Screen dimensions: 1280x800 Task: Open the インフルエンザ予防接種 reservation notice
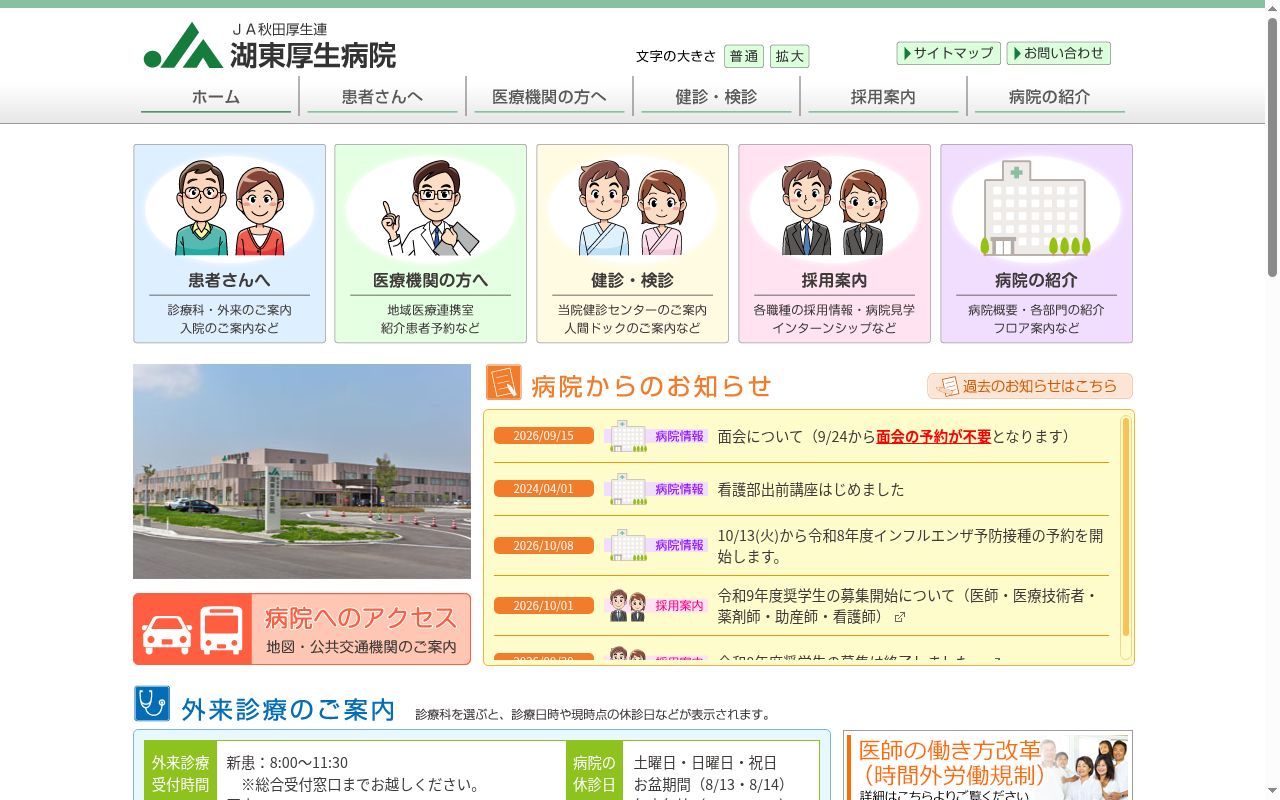tap(911, 546)
